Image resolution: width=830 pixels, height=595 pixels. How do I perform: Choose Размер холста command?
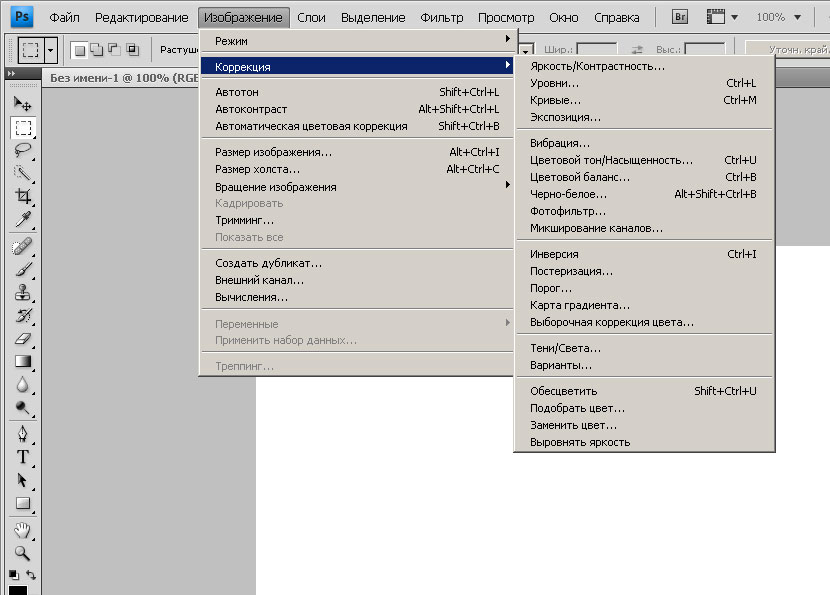(356, 169)
